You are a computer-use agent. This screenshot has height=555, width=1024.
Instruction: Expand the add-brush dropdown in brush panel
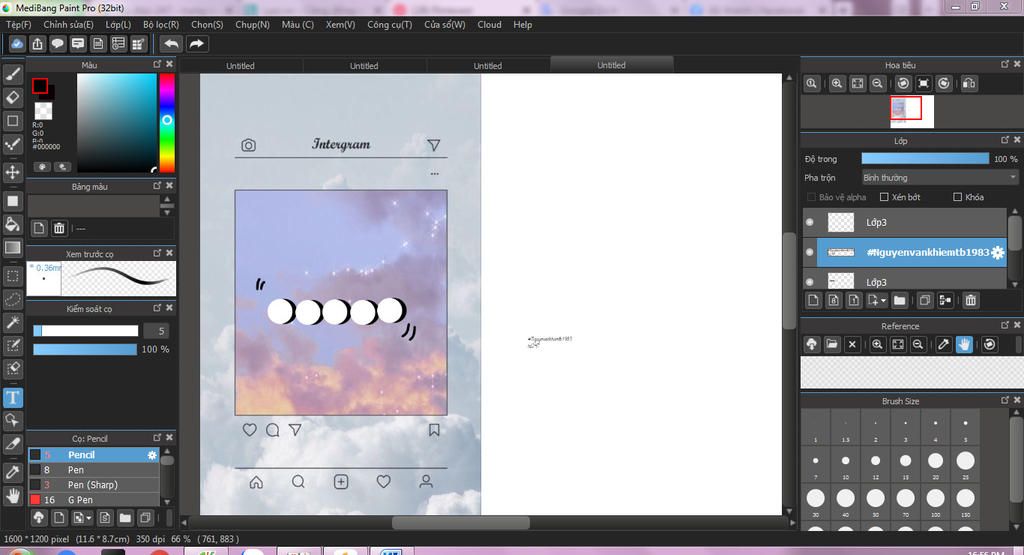click(x=89, y=518)
